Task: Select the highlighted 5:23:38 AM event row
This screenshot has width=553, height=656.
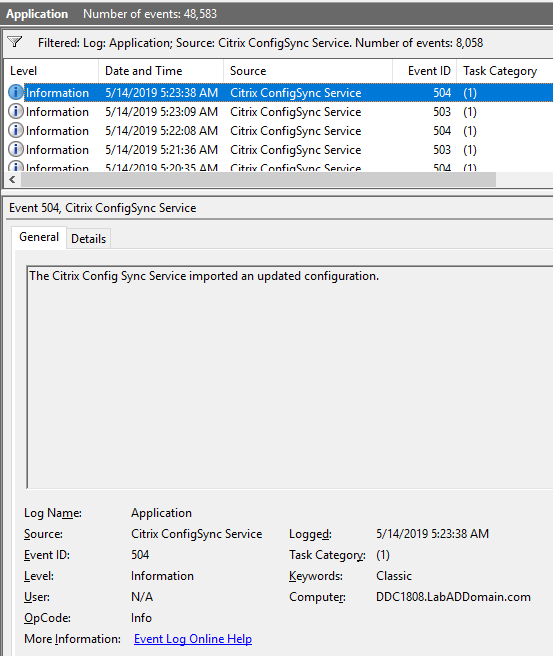Action: (278, 92)
